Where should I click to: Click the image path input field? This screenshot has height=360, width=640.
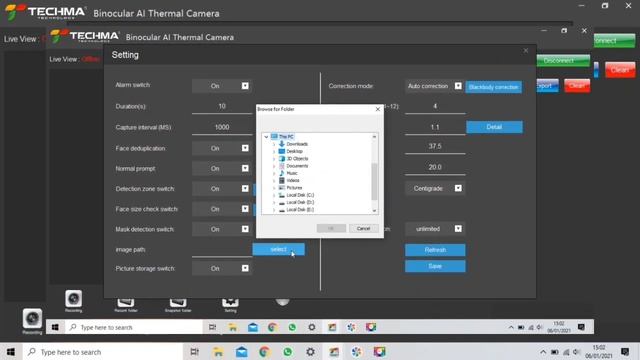click(x=222, y=250)
